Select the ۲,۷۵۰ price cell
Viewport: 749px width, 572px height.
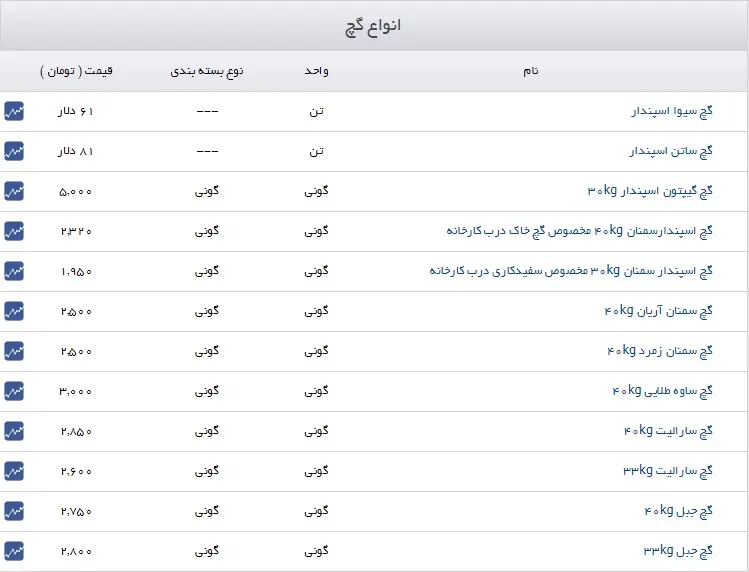(x=76, y=511)
